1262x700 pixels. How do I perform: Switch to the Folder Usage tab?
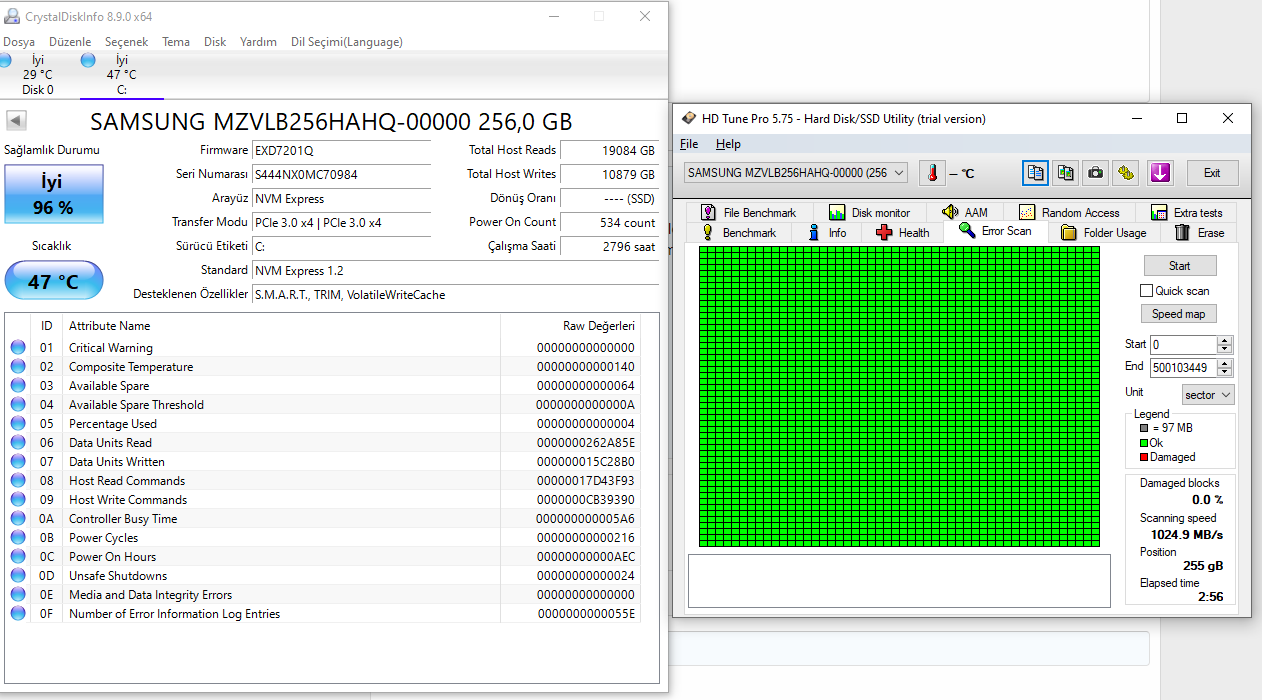(x=1104, y=233)
